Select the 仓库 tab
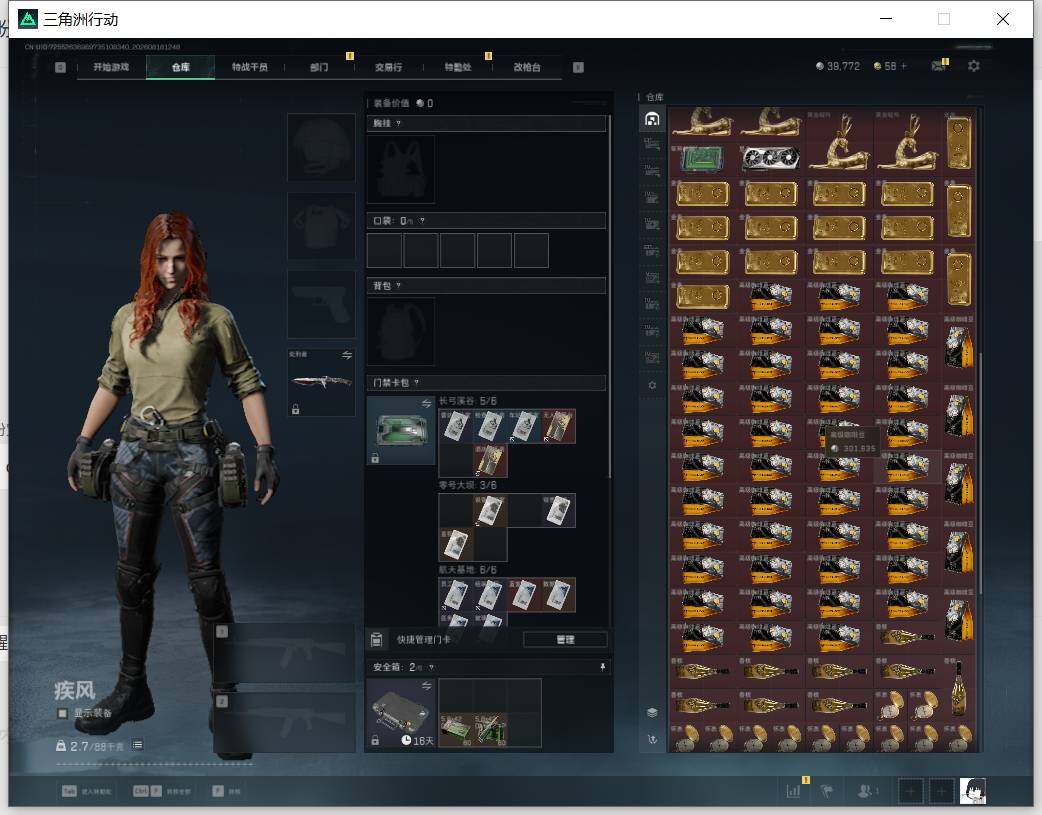1042x815 pixels. 181,67
